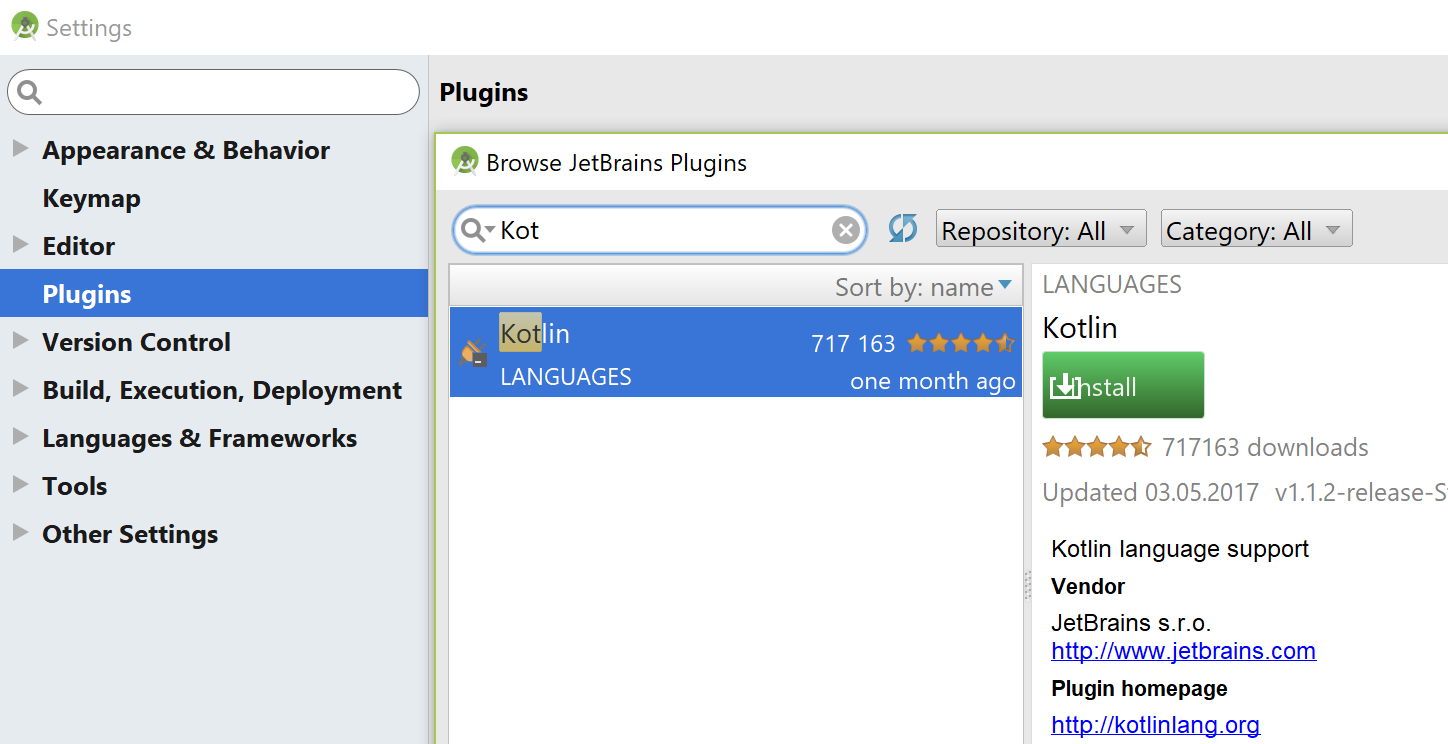Open the jetbrains.com vendor link
Screen dimensions: 1448x744
tap(1183, 652)
